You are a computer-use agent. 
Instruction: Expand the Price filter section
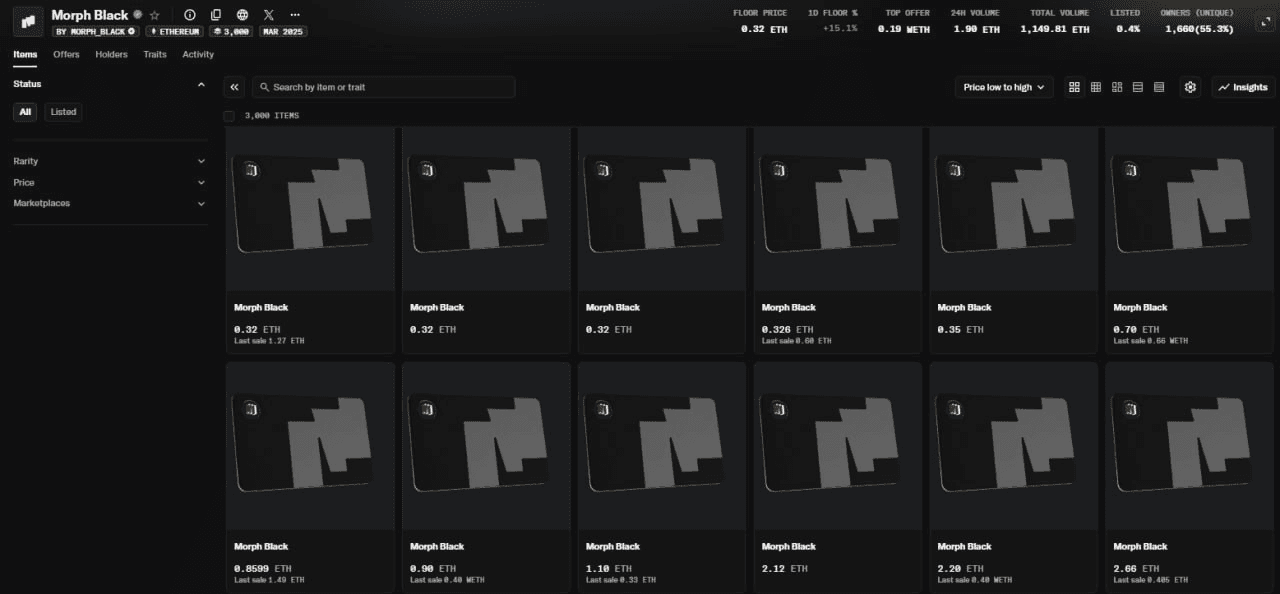coord(110,182)
